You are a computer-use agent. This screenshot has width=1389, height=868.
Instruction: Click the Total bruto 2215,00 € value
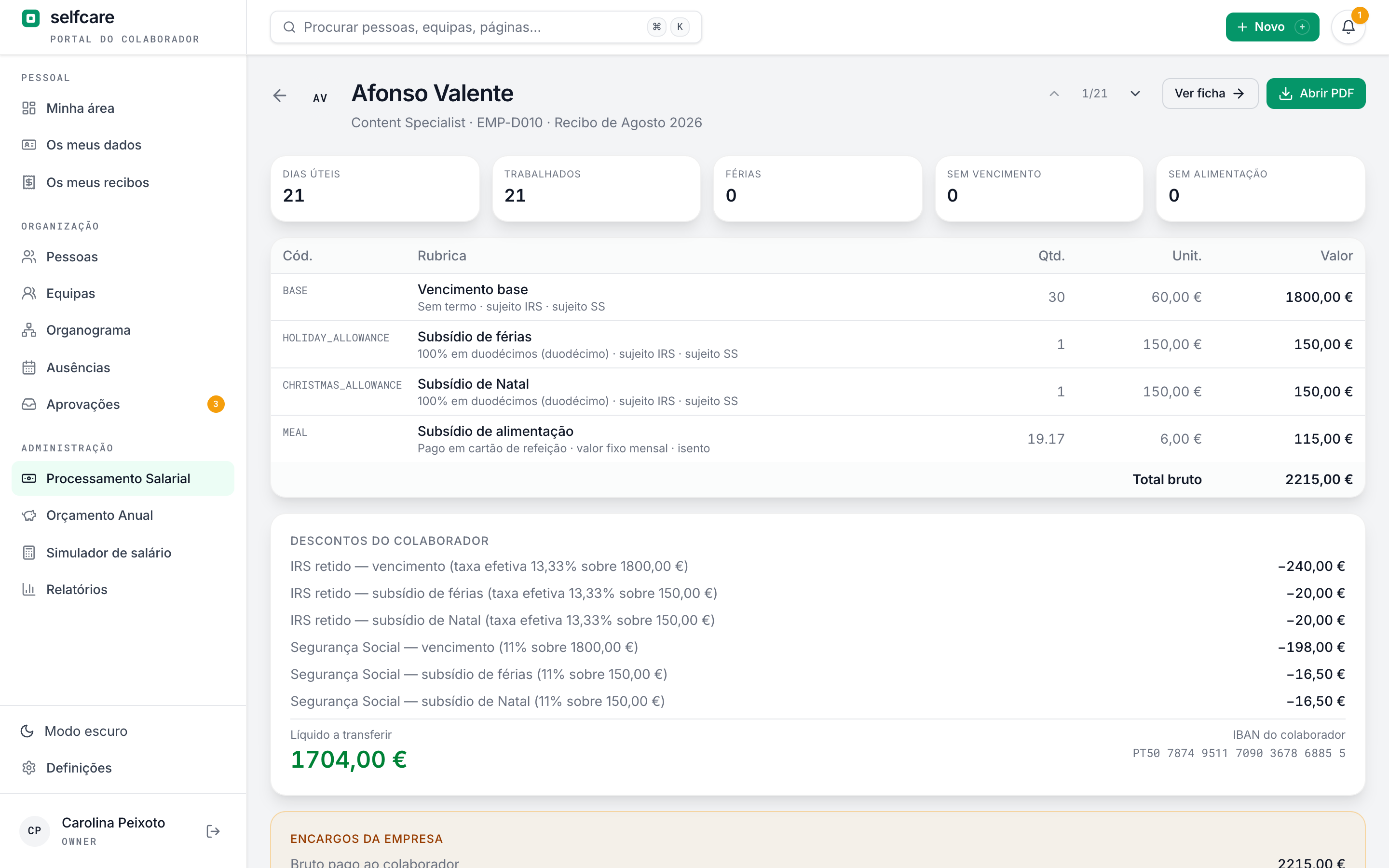(x=1319, y=479)
